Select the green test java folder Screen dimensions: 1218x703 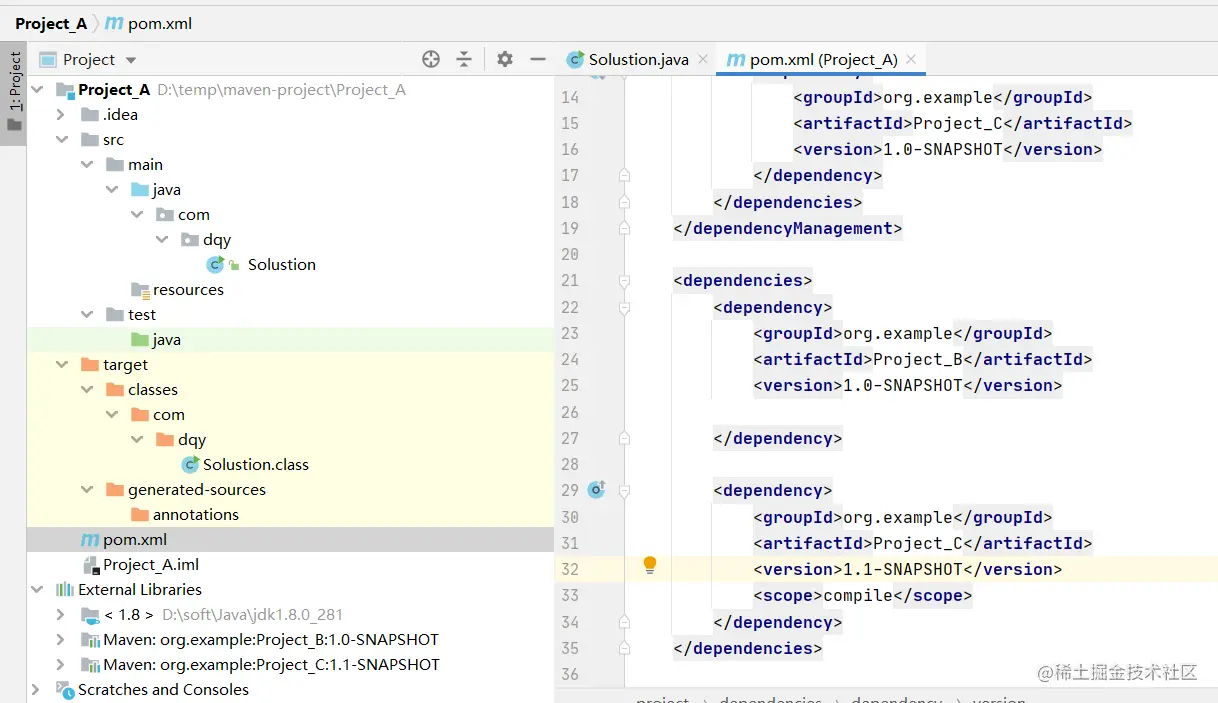pos(155,339)
